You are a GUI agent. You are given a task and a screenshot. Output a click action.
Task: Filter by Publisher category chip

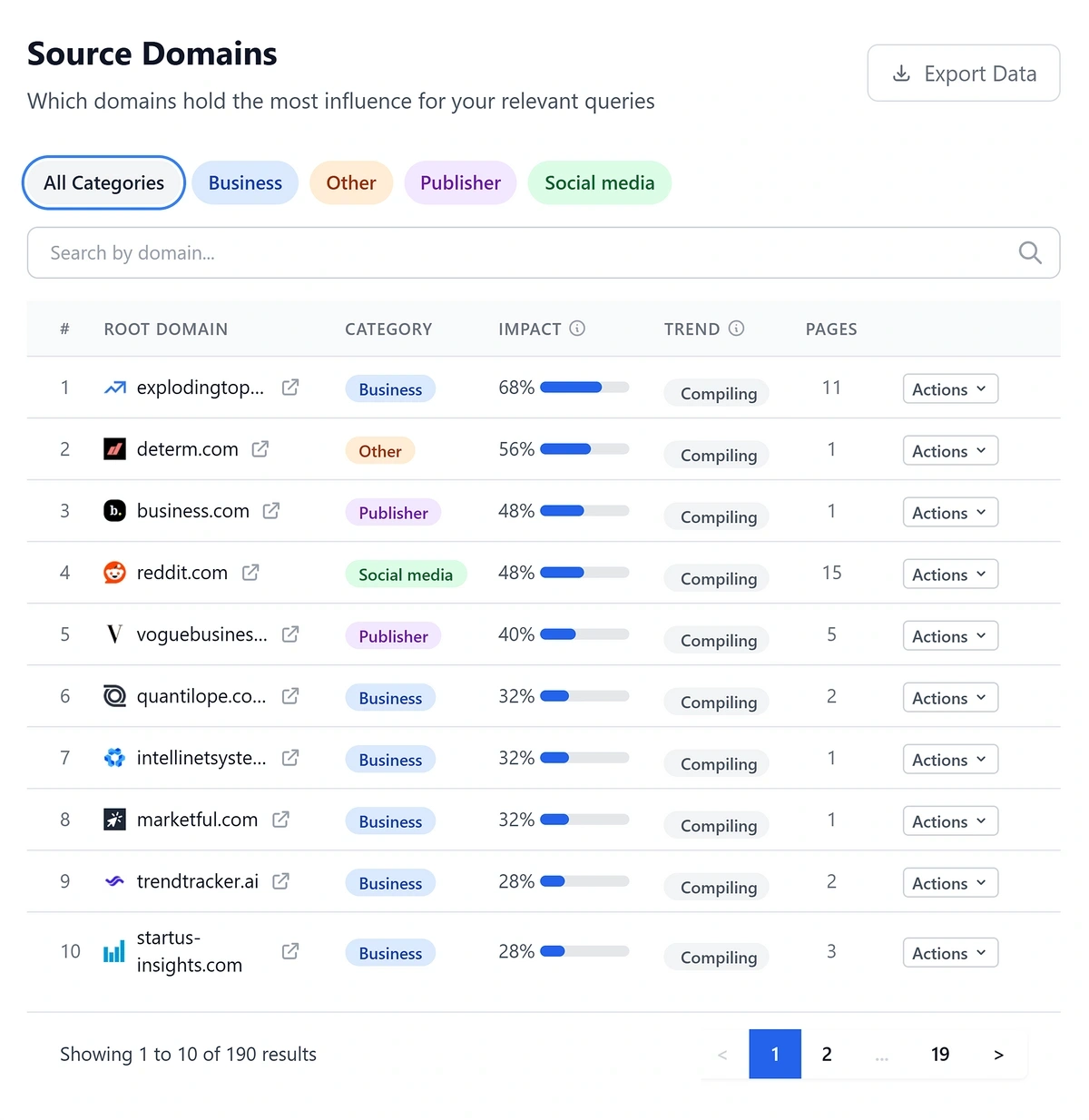tap(460, 182)
